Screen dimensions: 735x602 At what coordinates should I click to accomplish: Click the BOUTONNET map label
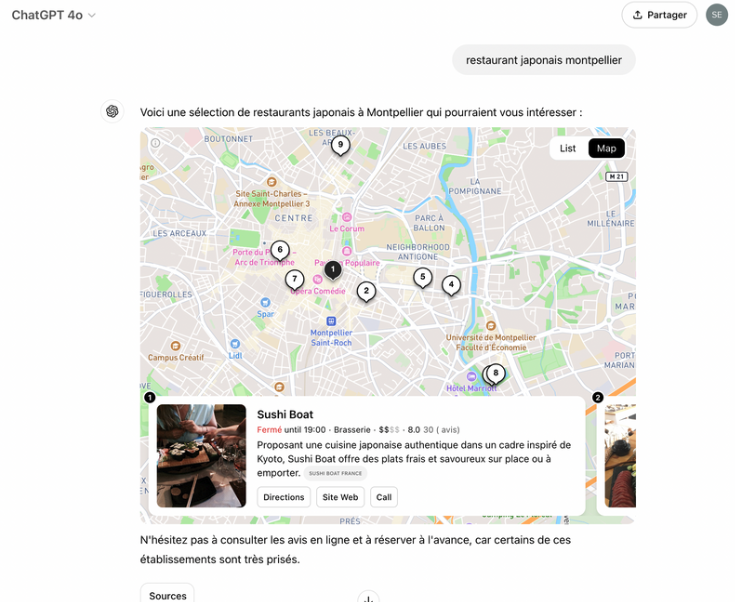[x=228, y=139]
